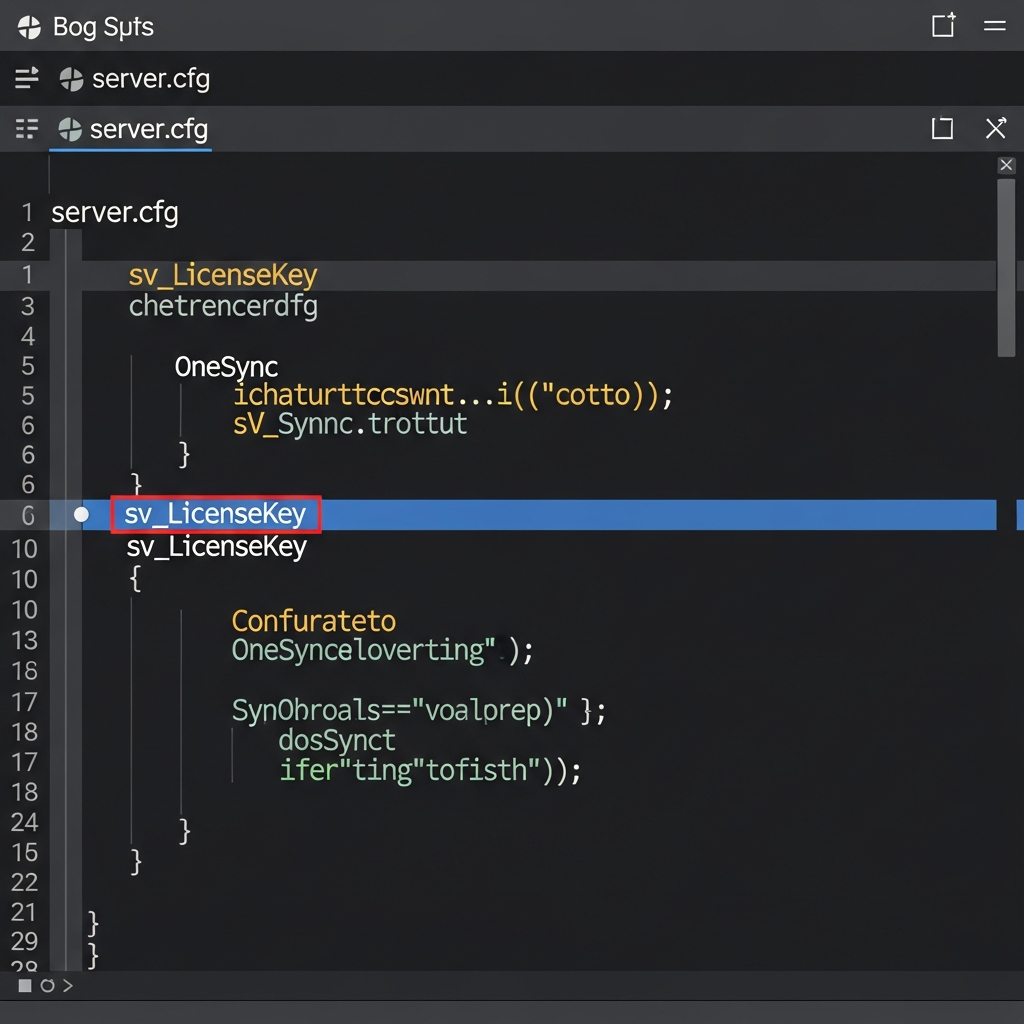Click sV_Synnc.trottut line
Image resolution: width=1024 pixels, height=1024 pixels.
tap(350, 424)
